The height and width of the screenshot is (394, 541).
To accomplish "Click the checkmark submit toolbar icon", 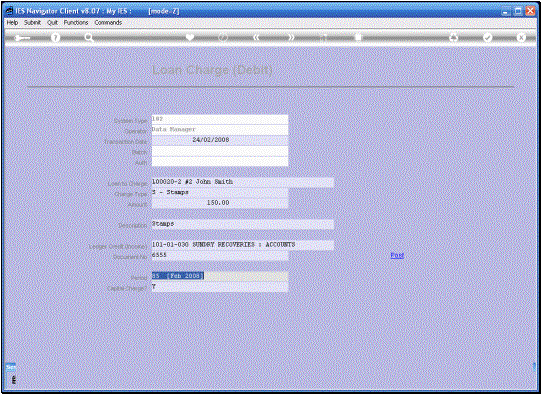I will (x=487, y=37).
